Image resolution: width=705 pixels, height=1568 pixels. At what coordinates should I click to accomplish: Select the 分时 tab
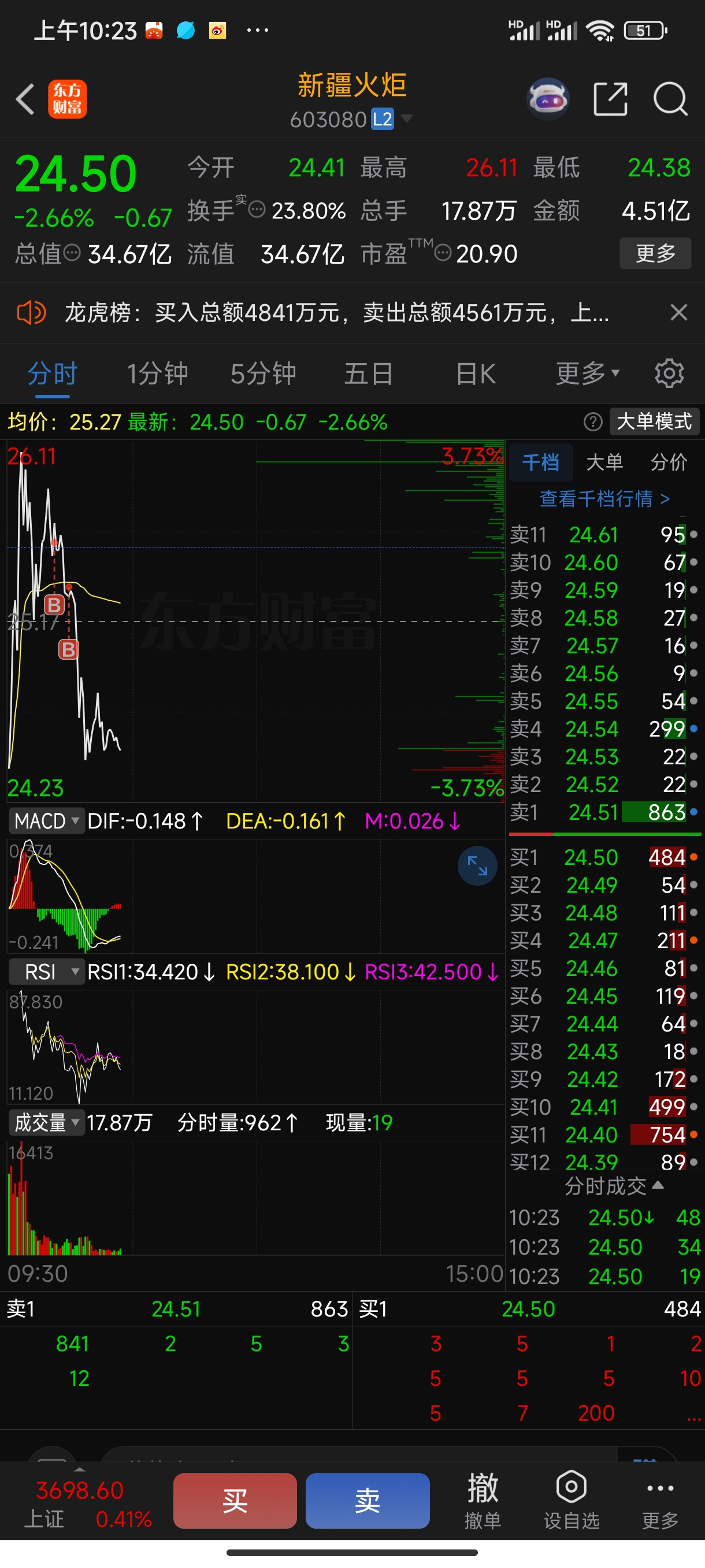point(53,373)
